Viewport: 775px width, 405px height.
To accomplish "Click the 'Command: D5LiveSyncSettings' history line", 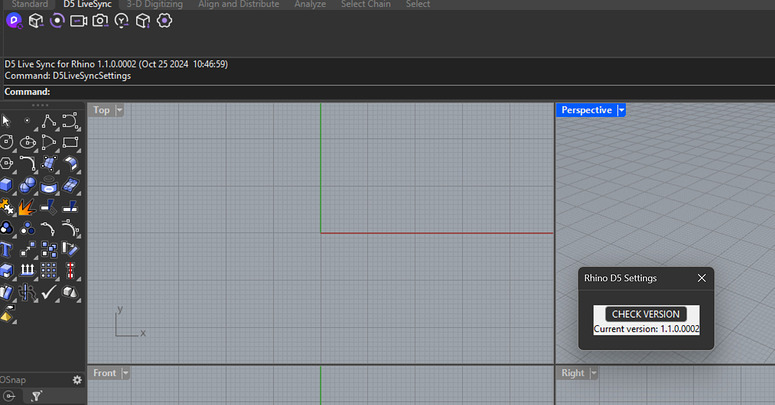I will pyautogui.click(x=68, y=76).
